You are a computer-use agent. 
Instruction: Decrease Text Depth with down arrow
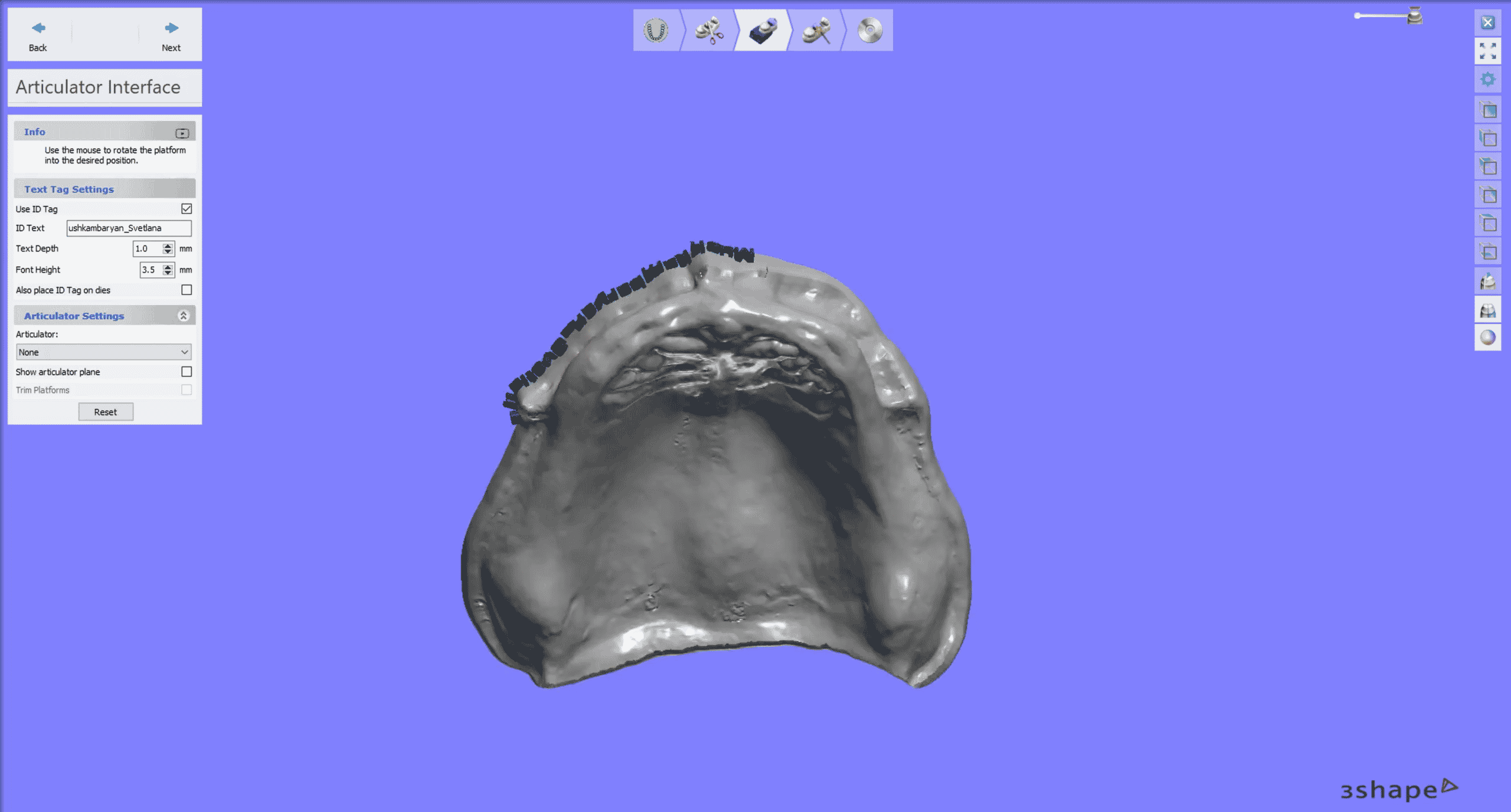(x=168, y=252)
